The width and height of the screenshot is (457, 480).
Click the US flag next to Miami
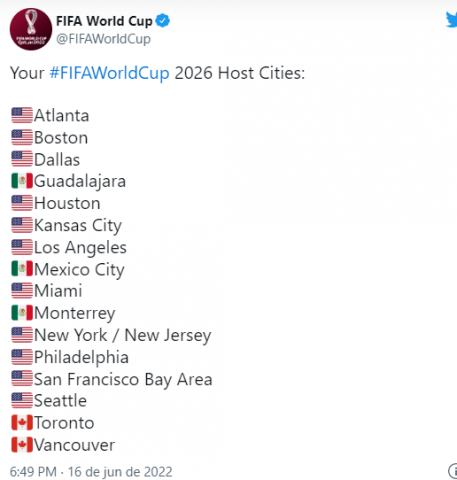(x=22, y=291)
